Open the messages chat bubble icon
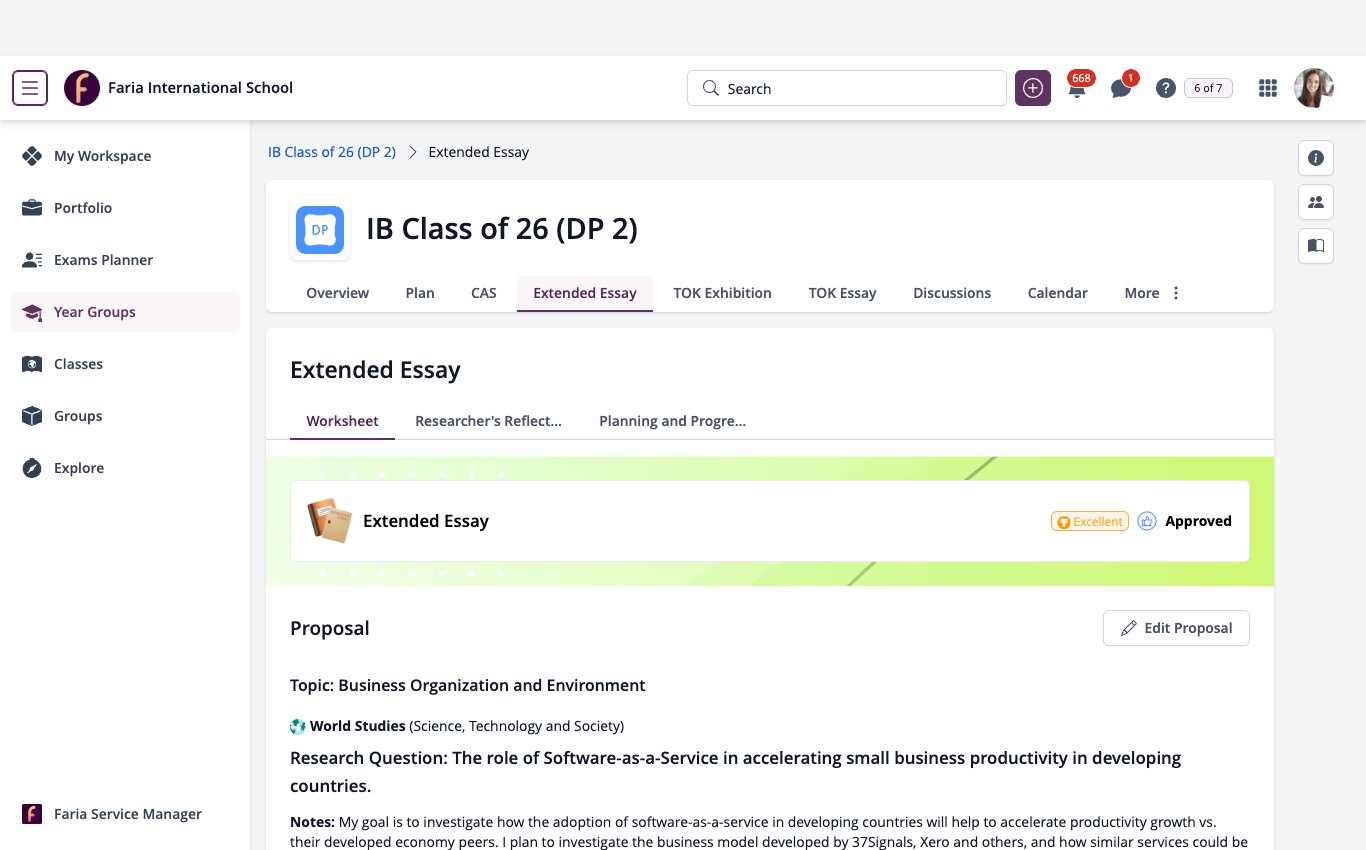Screen dimensions: 1366x850 tap(1121, 88)
